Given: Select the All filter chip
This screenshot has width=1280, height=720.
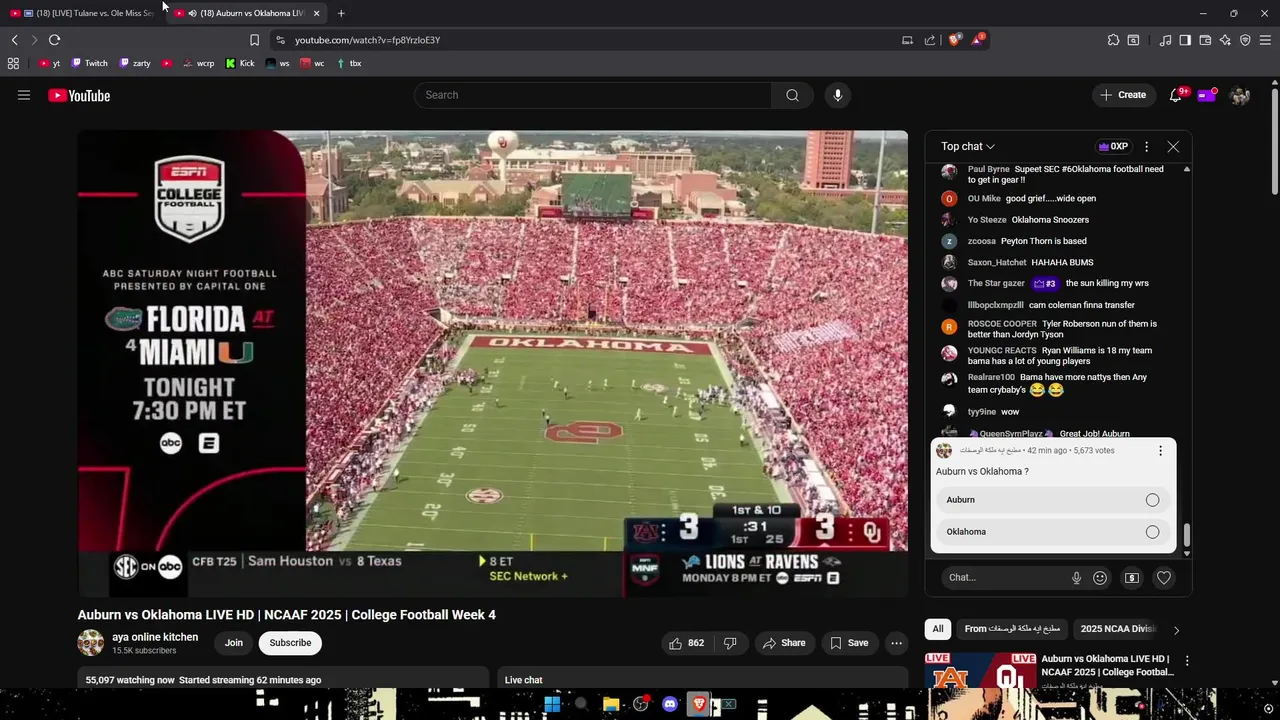Looking at the screenshot, I should (x=938, y=629).
